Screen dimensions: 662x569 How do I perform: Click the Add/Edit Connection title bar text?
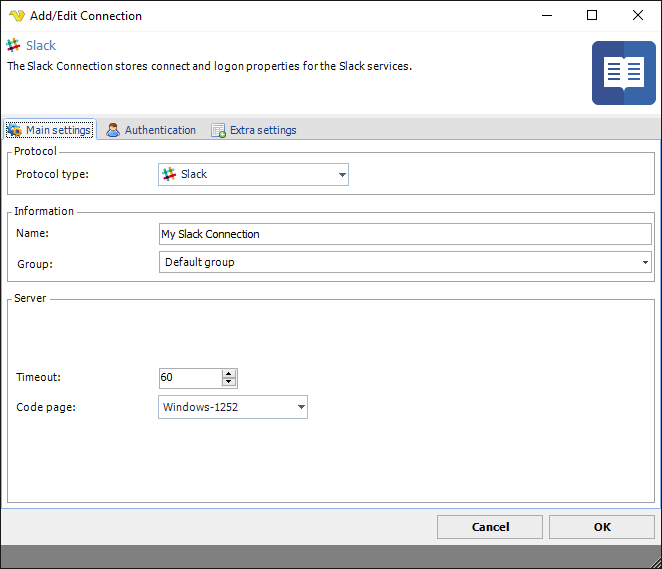click(87, 16)
